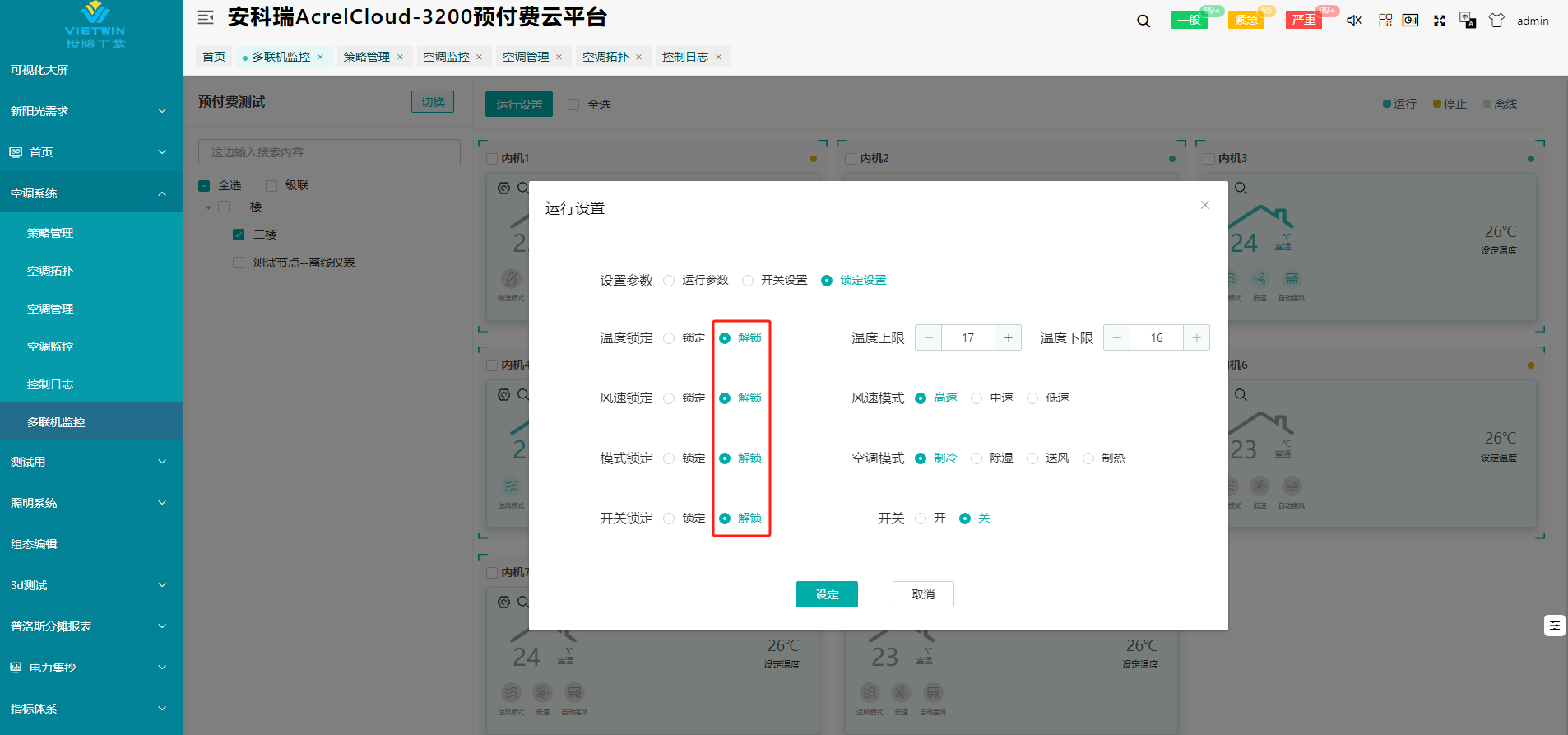1568x735 pixels.
Task: Click the settings gear icon on 内机1 card
Action: 503,188
